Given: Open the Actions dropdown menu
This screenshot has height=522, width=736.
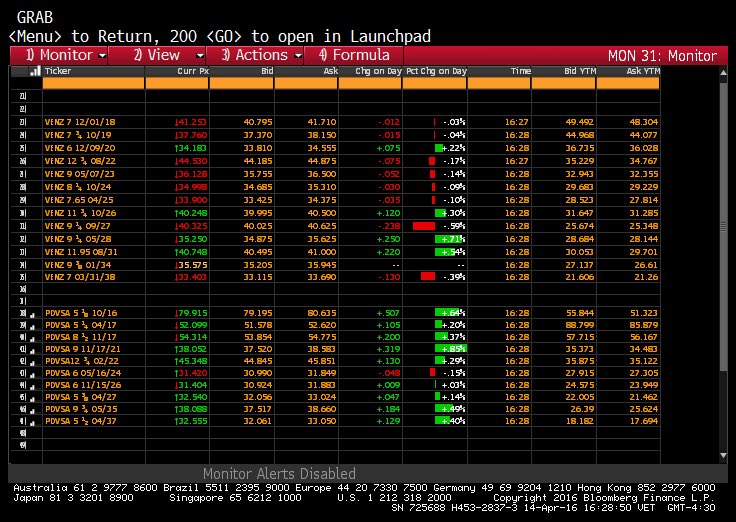Looking at the screenshot, I should click(x=262, y=55).
